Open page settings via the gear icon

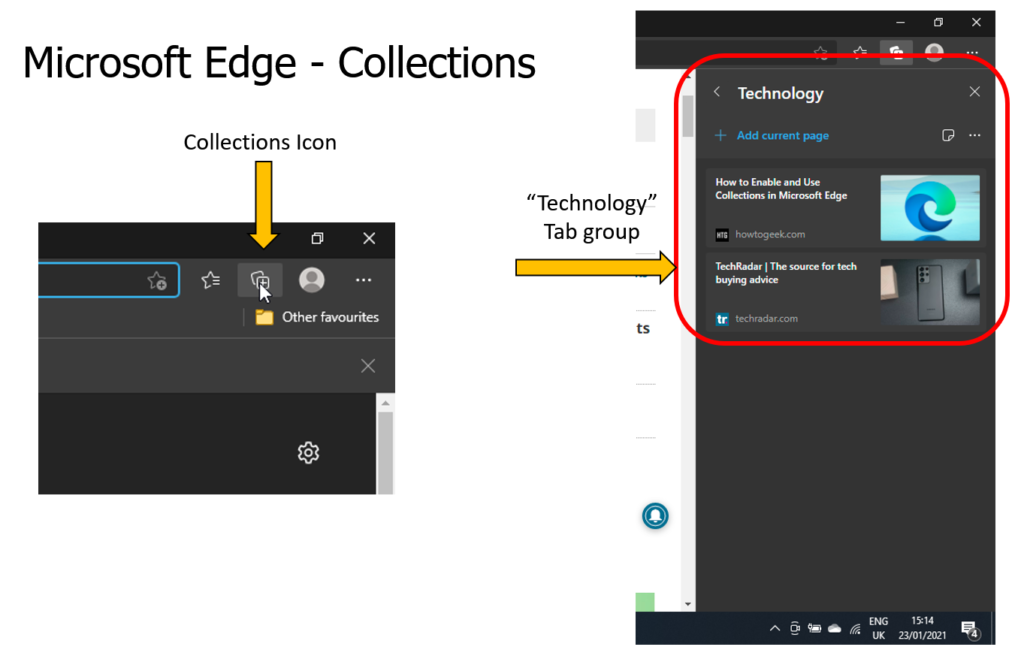[x=308, y=452]
